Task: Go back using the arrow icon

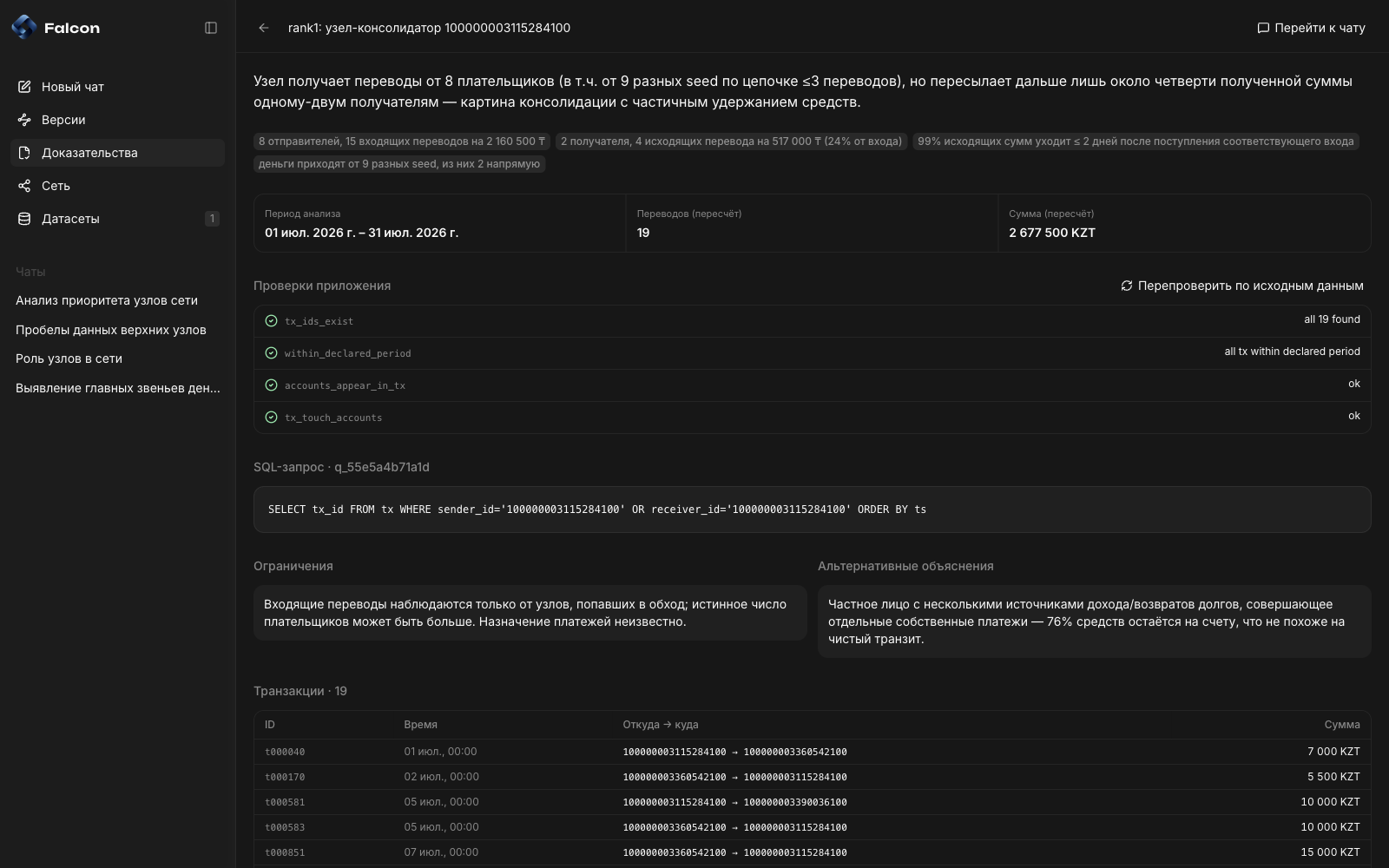Action: point(264,28)
